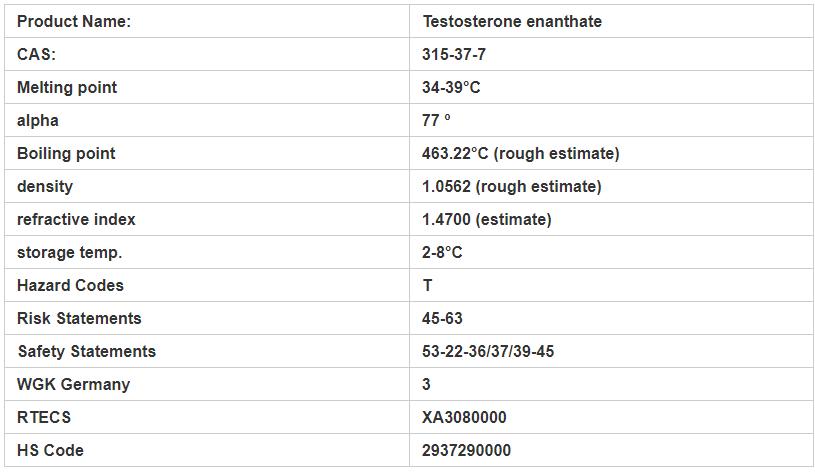Select the storage temperature value 2-8°C
Screen dimensions: 815x472
point(442,252)
